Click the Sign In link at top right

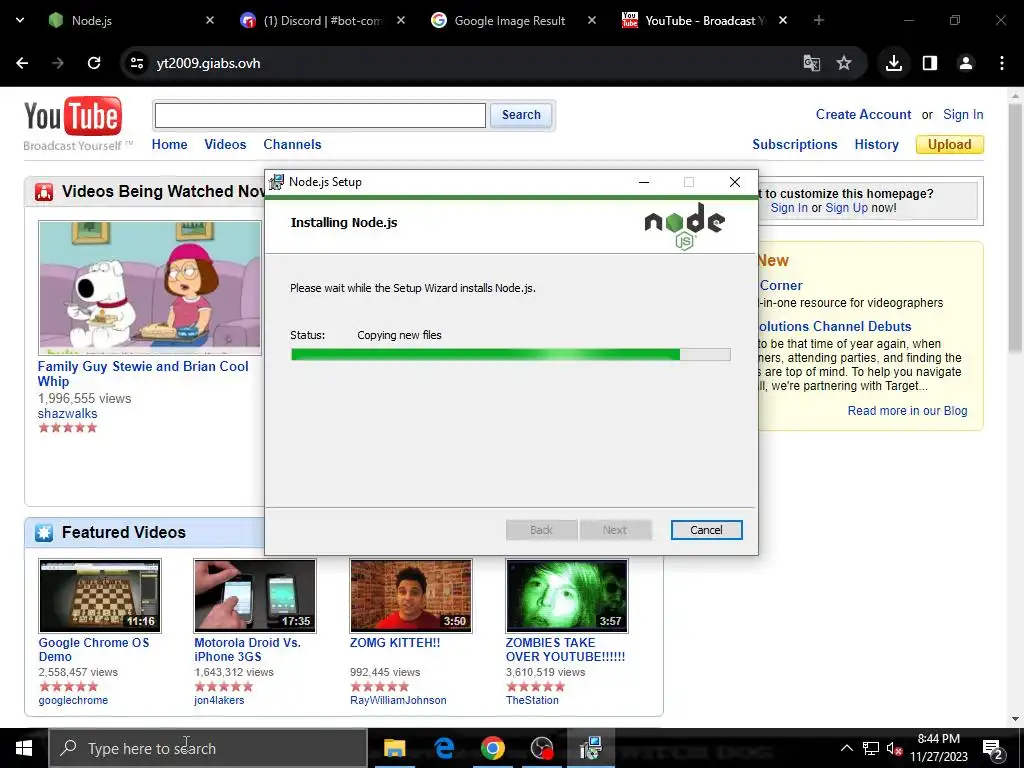pos(963,114)
